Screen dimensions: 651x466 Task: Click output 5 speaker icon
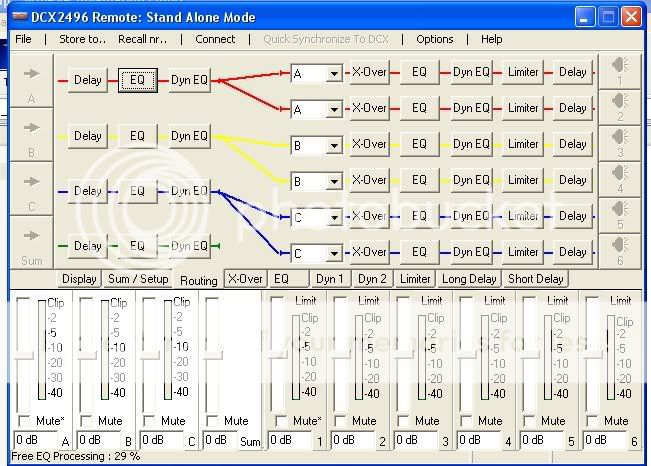pos(618,217)
